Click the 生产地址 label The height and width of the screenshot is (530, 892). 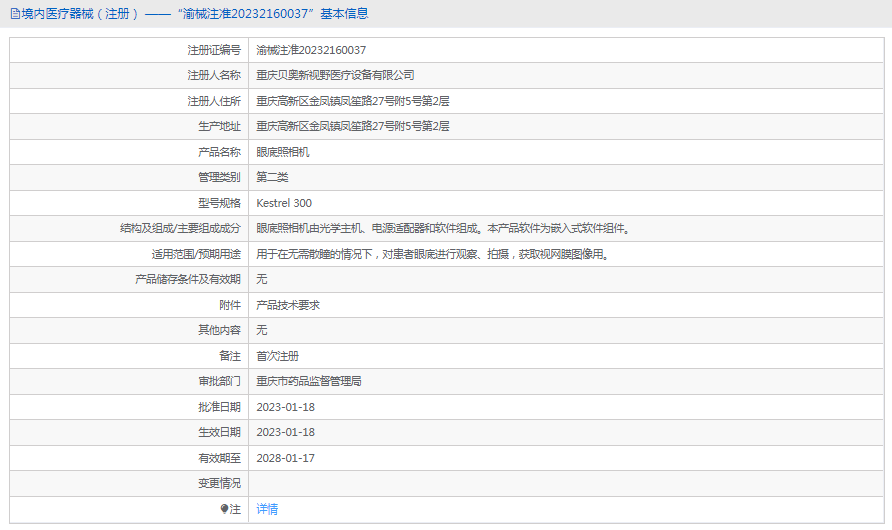coord(219,126)
